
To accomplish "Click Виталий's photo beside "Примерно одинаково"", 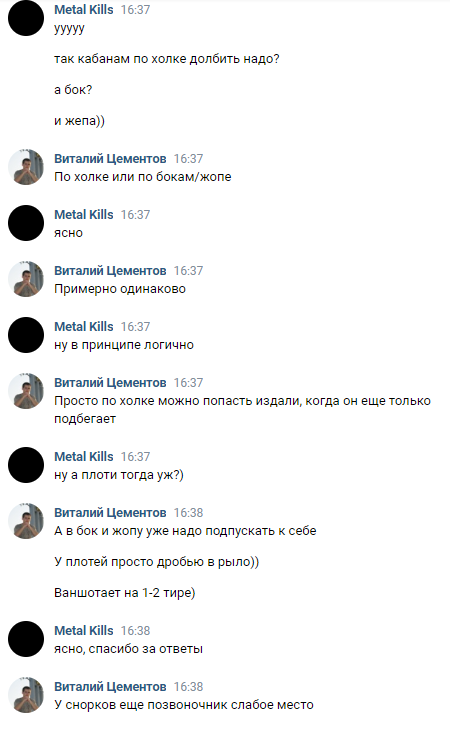I will 26,279.
